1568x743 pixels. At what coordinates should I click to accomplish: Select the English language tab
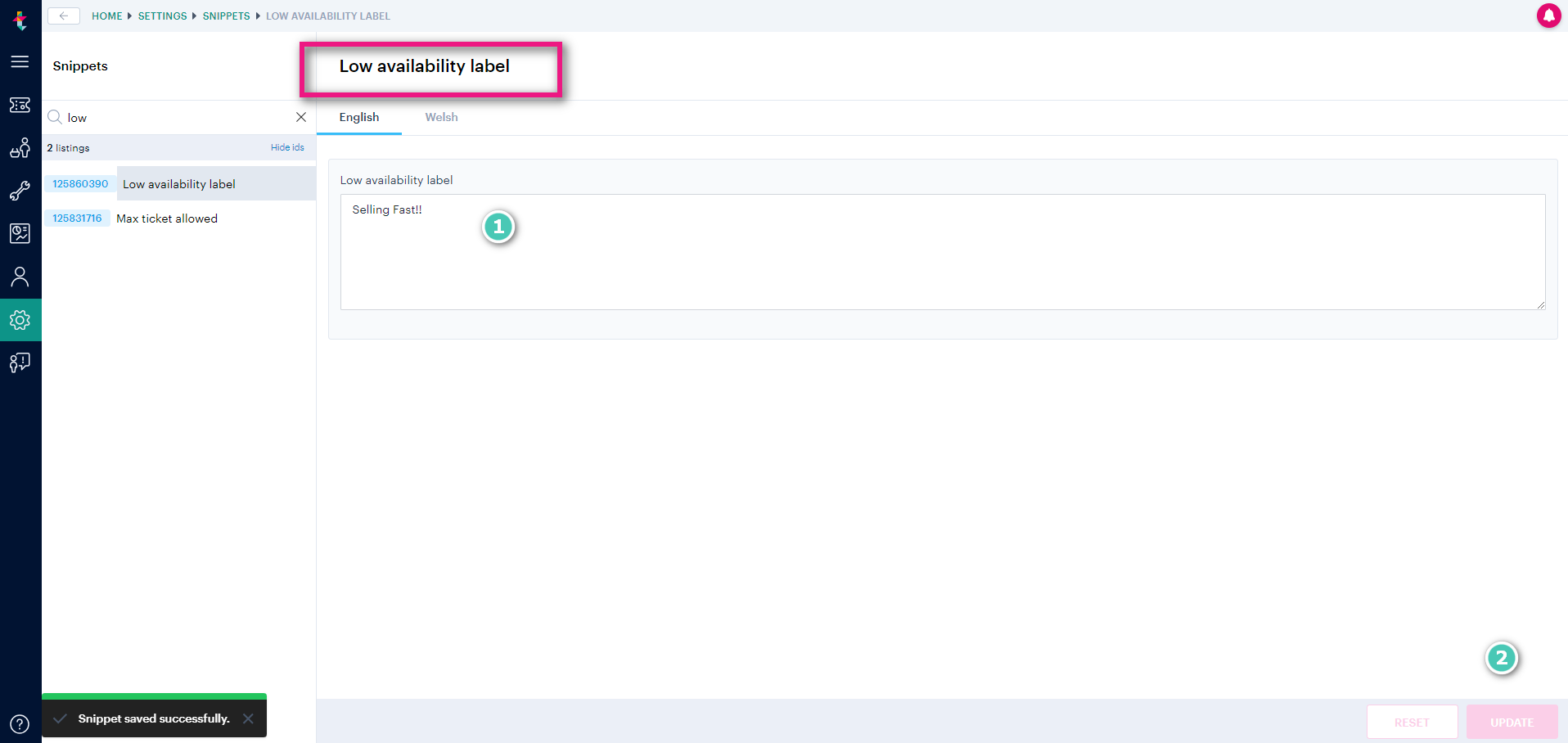358,117
